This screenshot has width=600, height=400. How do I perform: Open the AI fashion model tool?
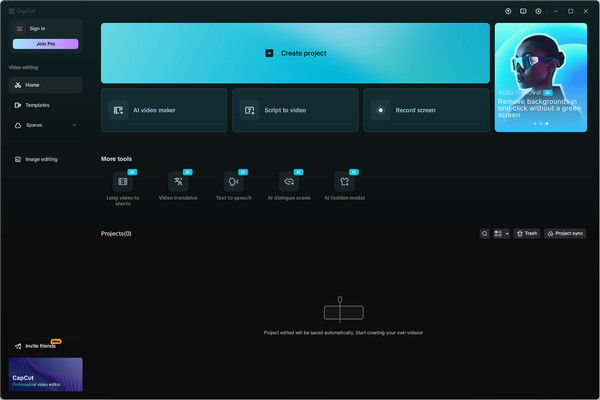(x=344, y=185)
